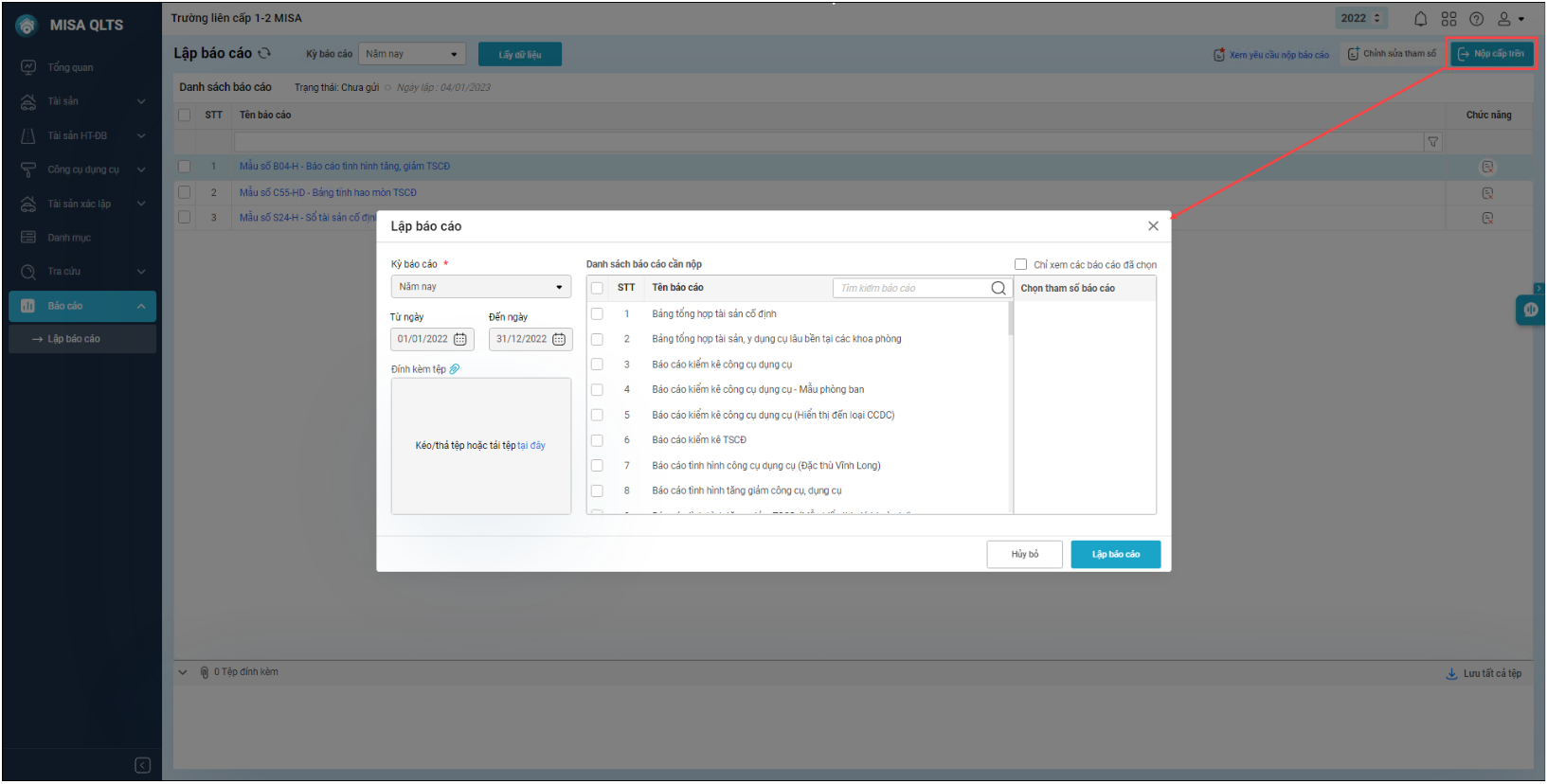The width and height of the screenshot is (1547, 784).
Task: Click the file drop zone area
Action: (480, 446)
